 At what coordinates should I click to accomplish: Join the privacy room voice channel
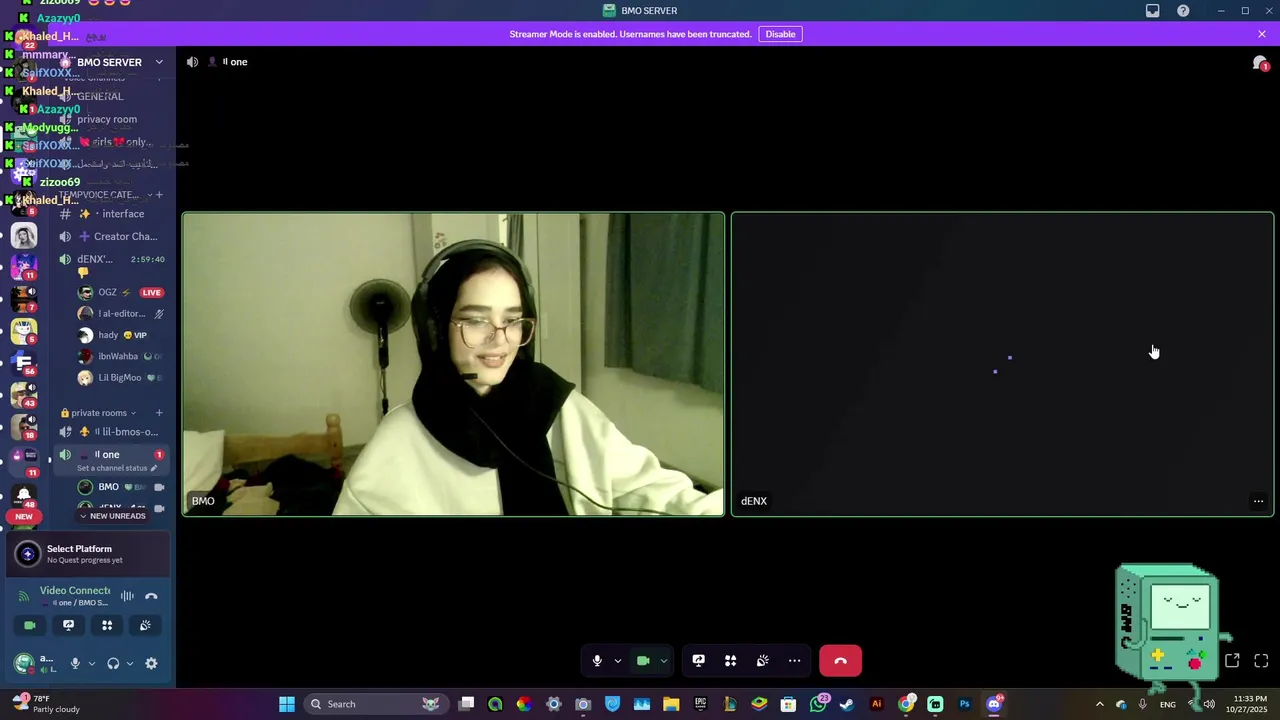[x=111, y=119]
